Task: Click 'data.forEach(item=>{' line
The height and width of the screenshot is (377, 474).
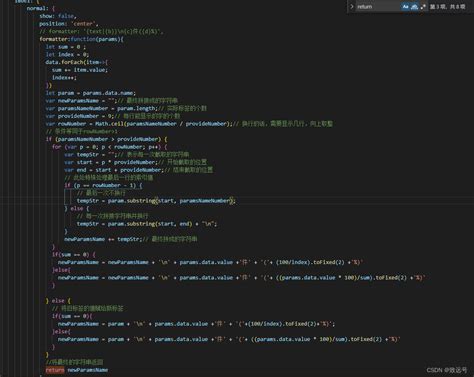Action: pos(77,62)
